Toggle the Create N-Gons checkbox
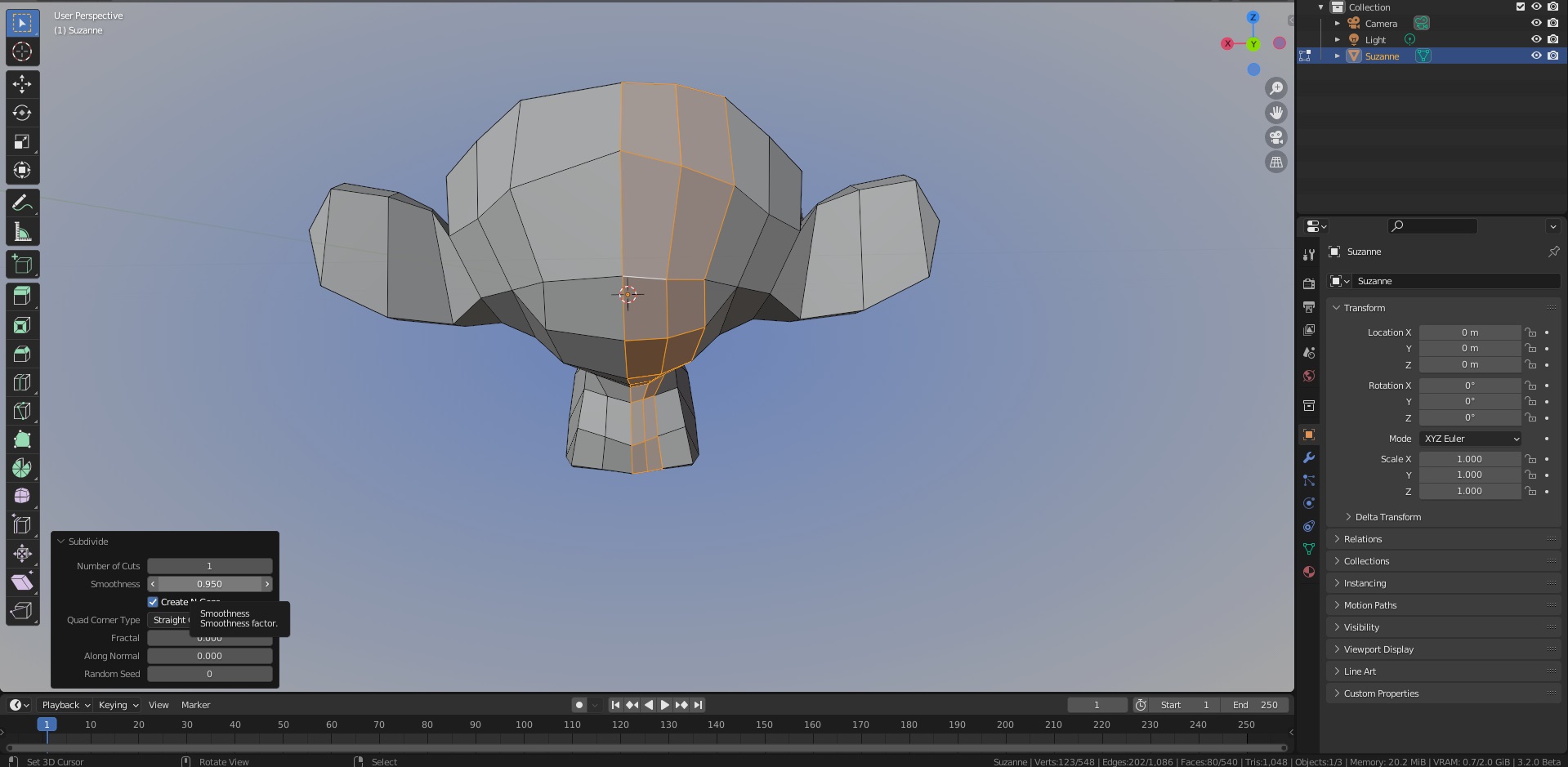Viewport: 1568px width, 767px height. pos(153,602)
